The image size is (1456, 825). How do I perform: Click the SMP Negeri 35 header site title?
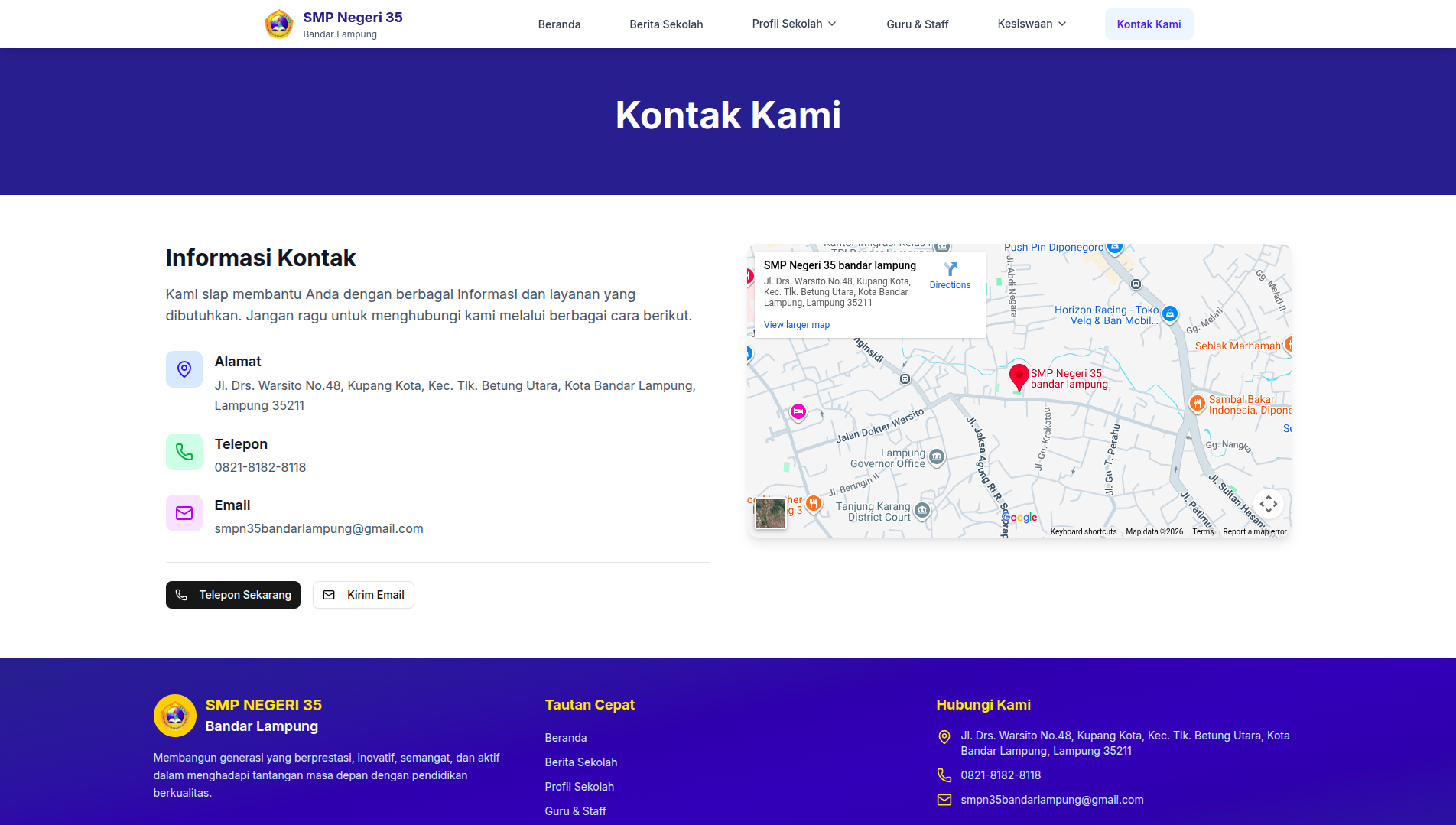click(x=353, y=18)
